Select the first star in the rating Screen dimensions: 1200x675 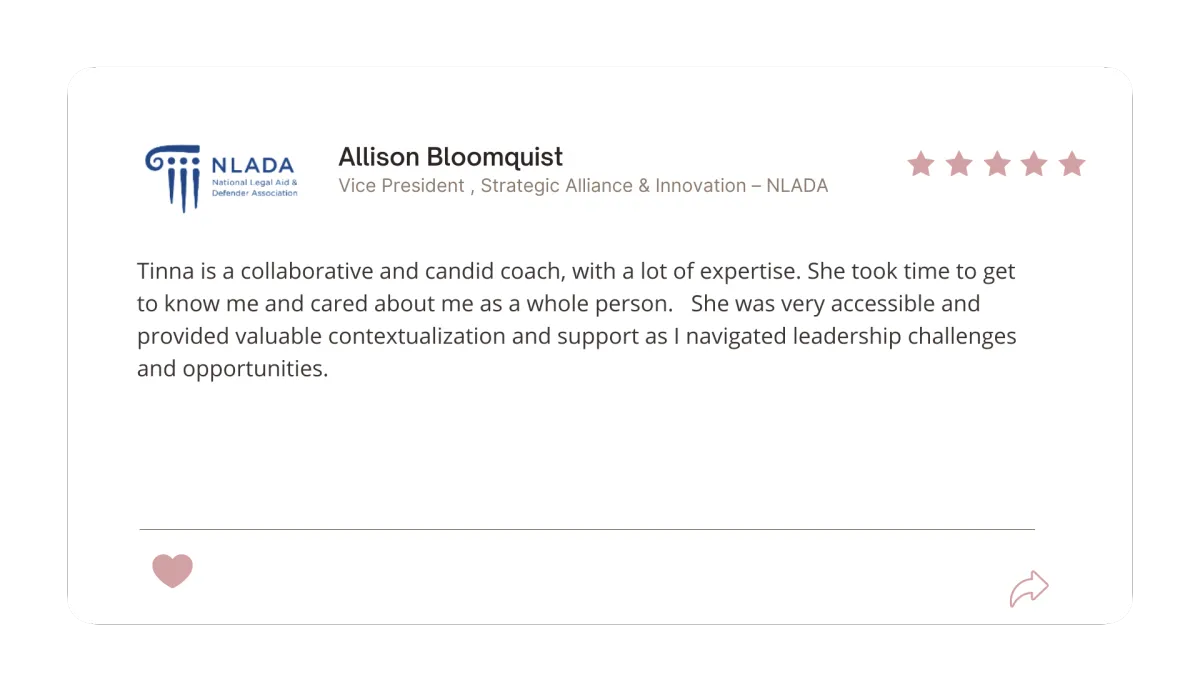click(921, 163)
